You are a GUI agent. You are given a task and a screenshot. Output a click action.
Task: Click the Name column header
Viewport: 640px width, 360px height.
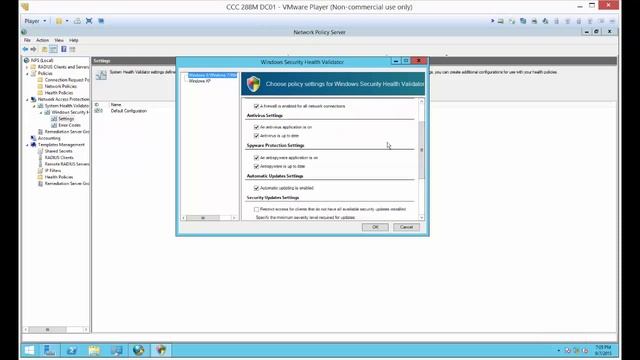116,104
